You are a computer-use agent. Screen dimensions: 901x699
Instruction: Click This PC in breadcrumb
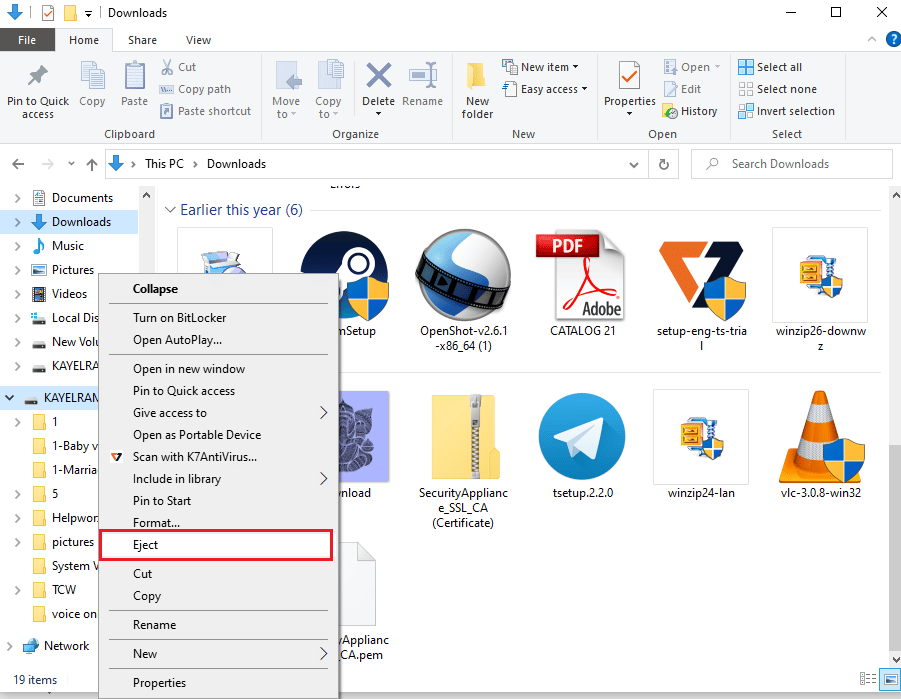164,164
